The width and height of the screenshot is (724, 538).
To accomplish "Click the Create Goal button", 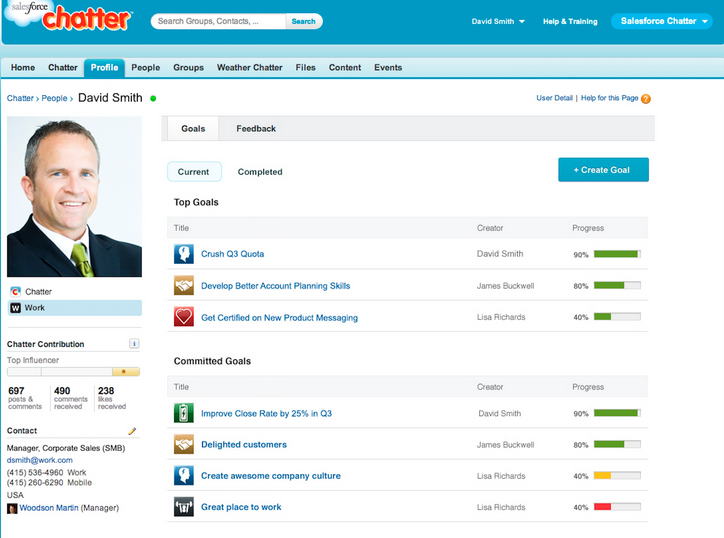I will (x=603, y=169).
